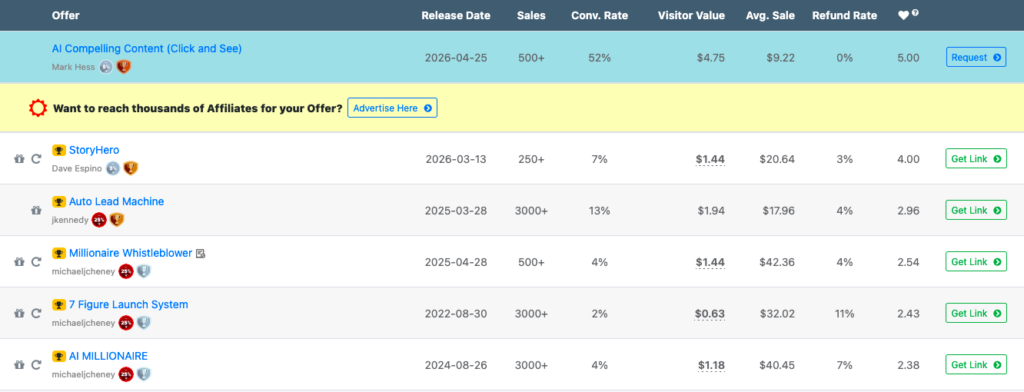Click the 52% conversion rate cell
The width and height of the screenshot is (1024, 392).
600,57
